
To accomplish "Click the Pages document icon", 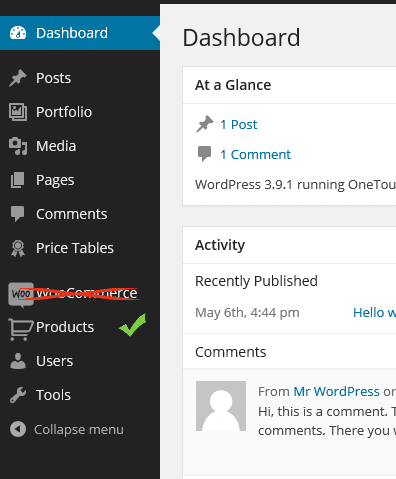I will click(17, 180).
